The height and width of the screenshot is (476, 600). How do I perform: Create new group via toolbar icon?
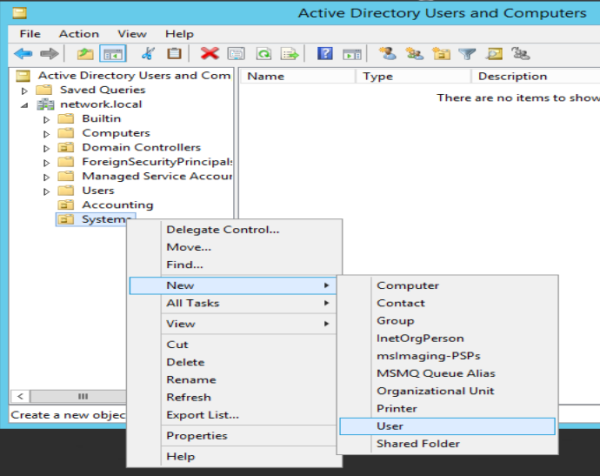coord(415,54)
